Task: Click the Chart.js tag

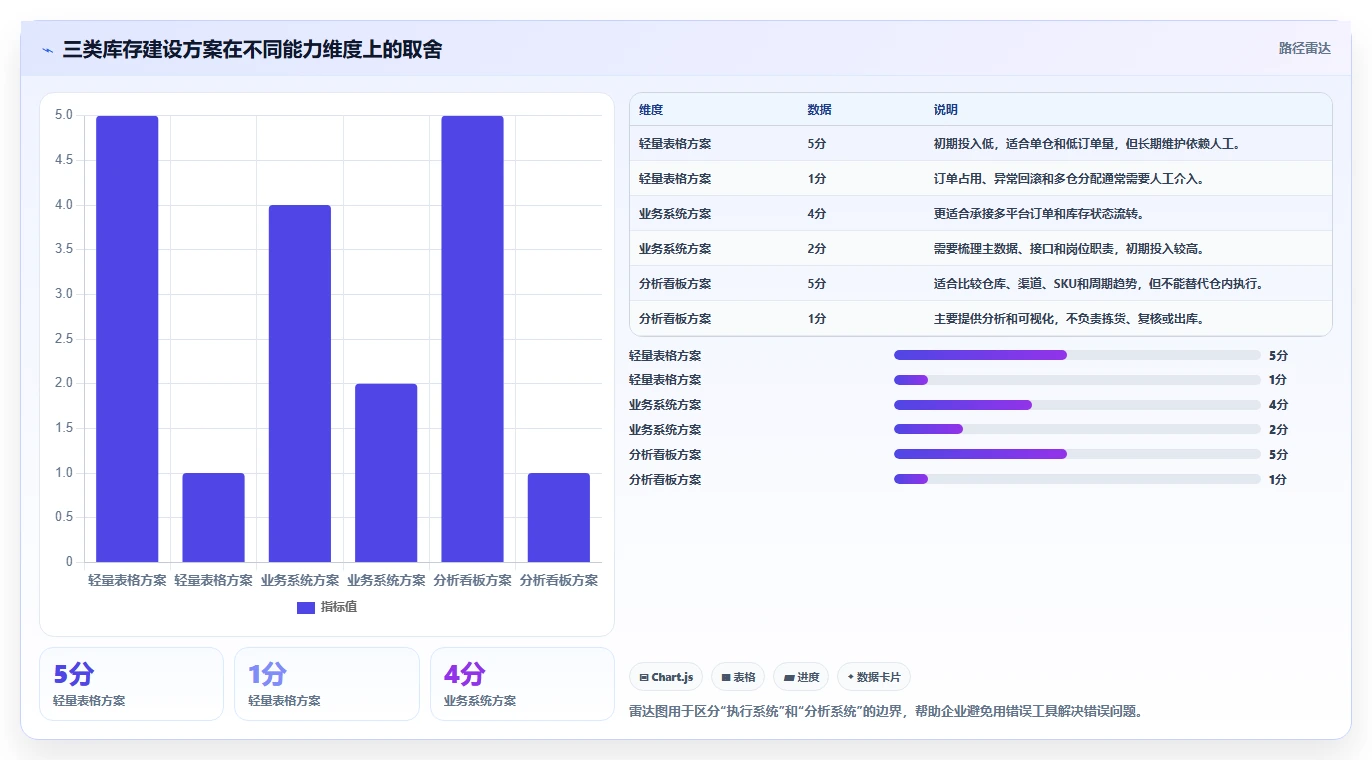Action: pyautogui.click(x=667, y=677)
